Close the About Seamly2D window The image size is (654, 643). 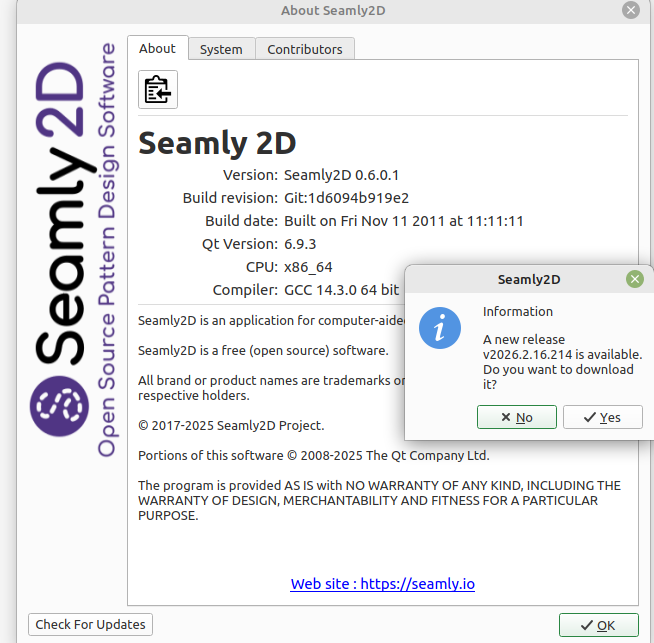click(x=631, y=10)
